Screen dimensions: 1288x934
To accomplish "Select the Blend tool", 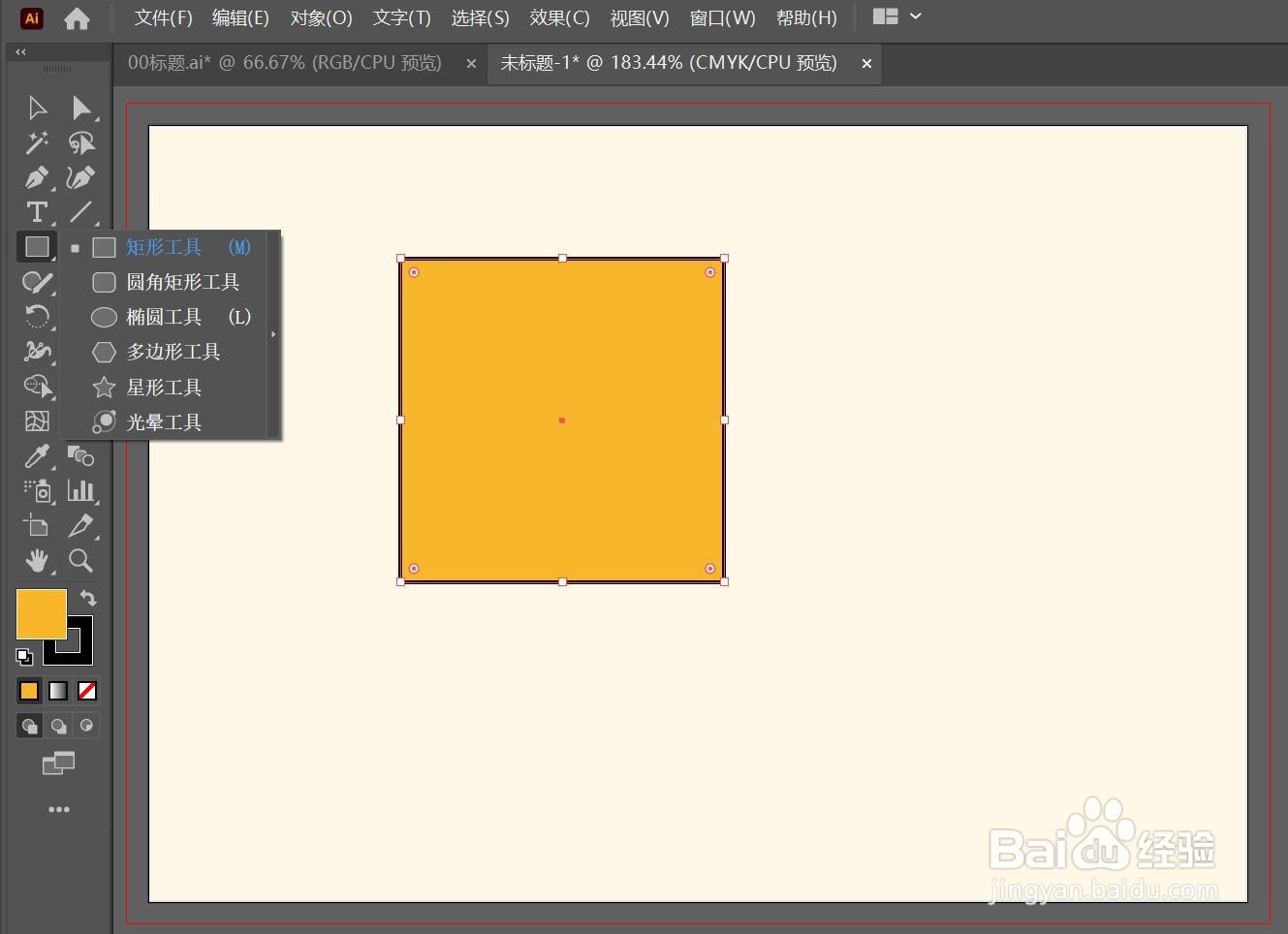I will [81, 455].
